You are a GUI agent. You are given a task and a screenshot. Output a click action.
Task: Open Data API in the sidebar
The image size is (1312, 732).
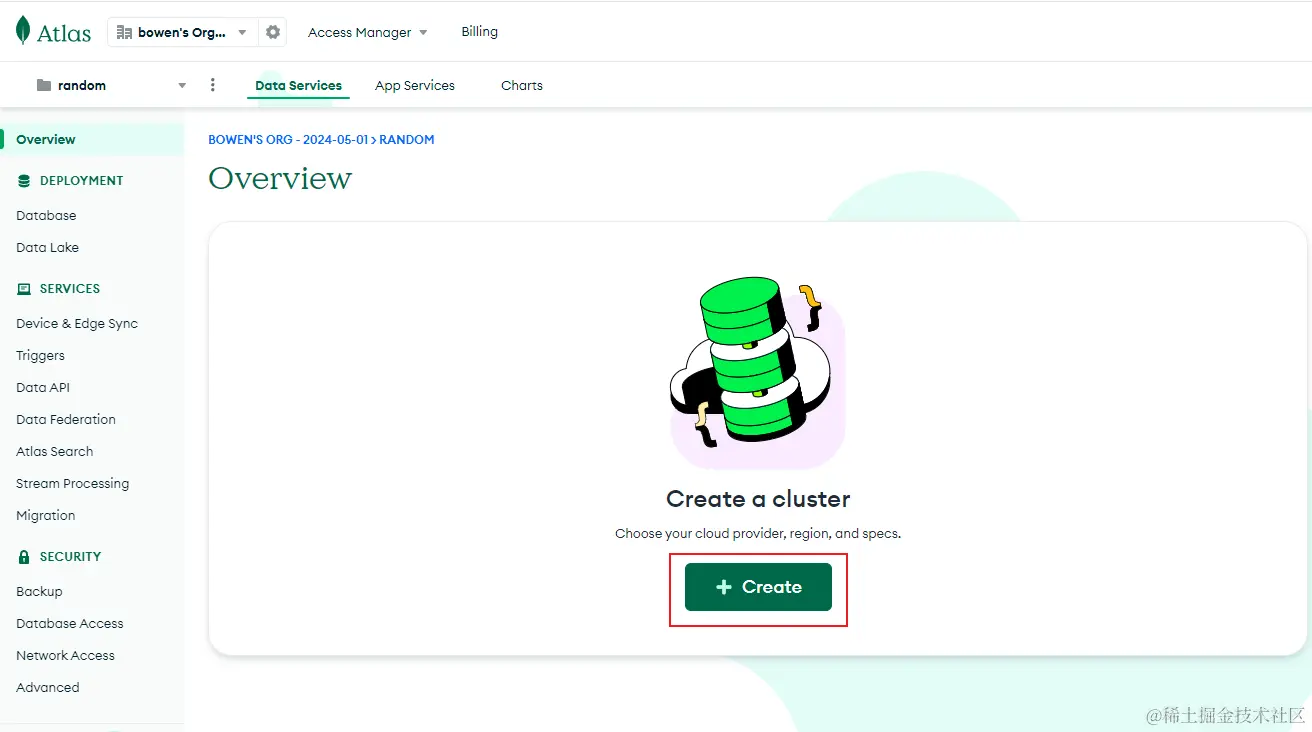[x=43, y=387]
